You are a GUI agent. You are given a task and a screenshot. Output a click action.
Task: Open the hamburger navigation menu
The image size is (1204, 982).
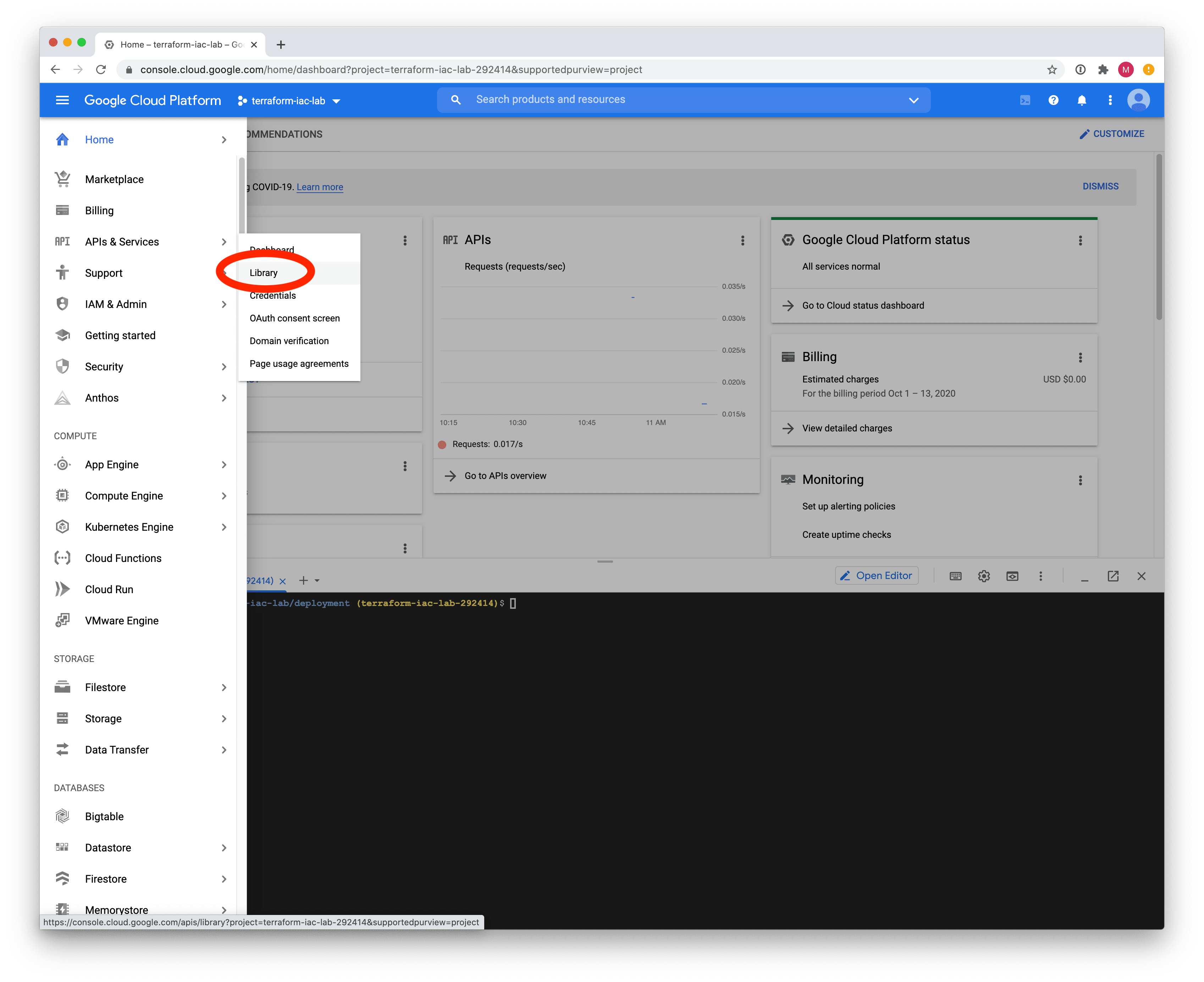(62, 100)
